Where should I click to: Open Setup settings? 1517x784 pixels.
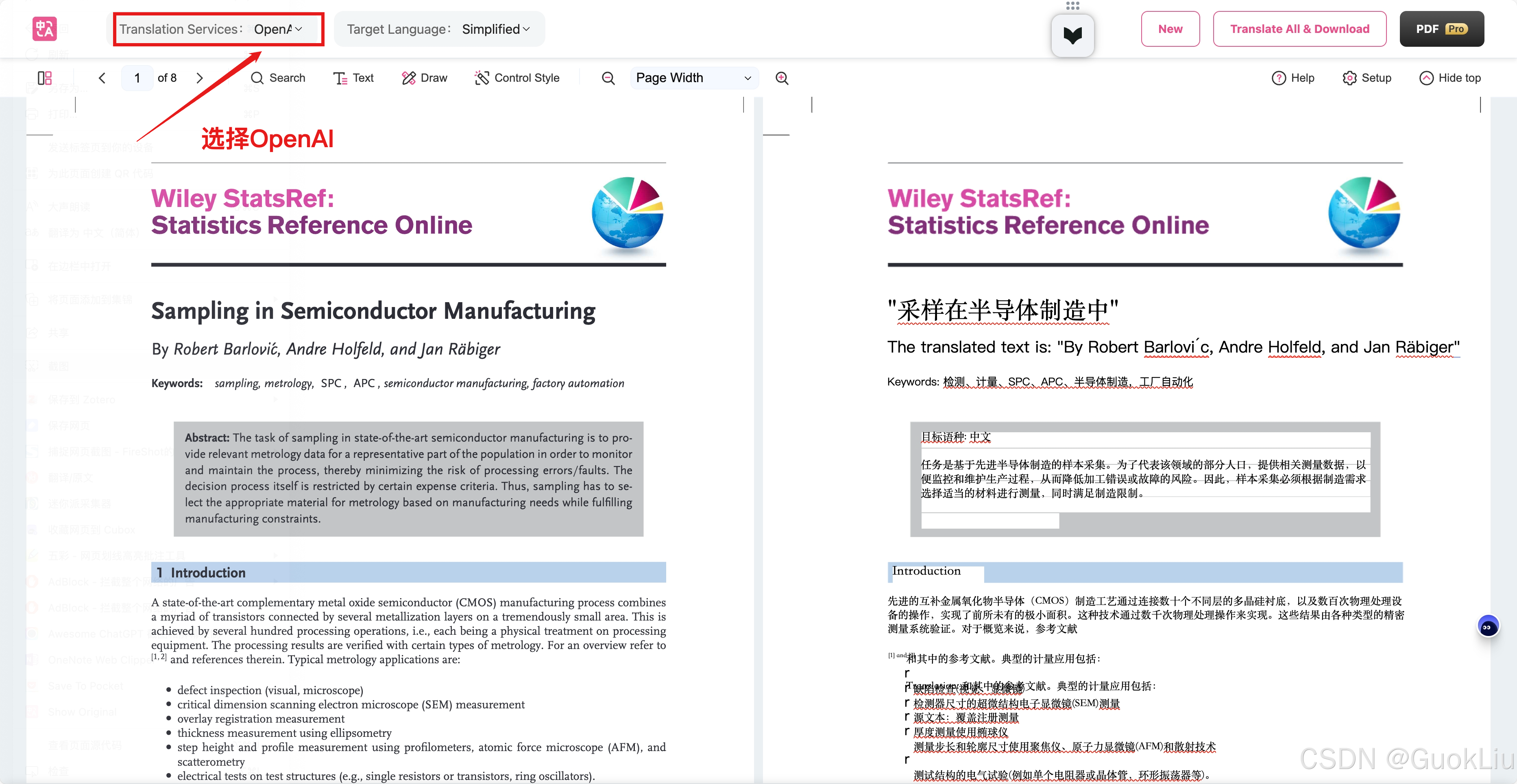[1367, 78]
